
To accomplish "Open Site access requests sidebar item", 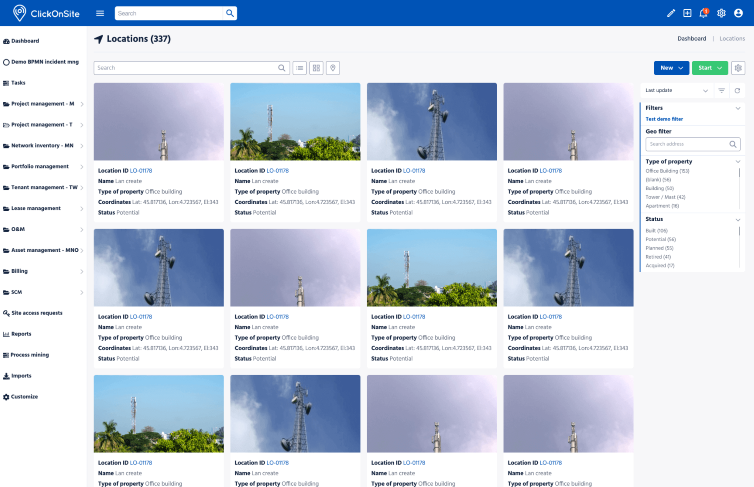I will (x=33, y=313).
